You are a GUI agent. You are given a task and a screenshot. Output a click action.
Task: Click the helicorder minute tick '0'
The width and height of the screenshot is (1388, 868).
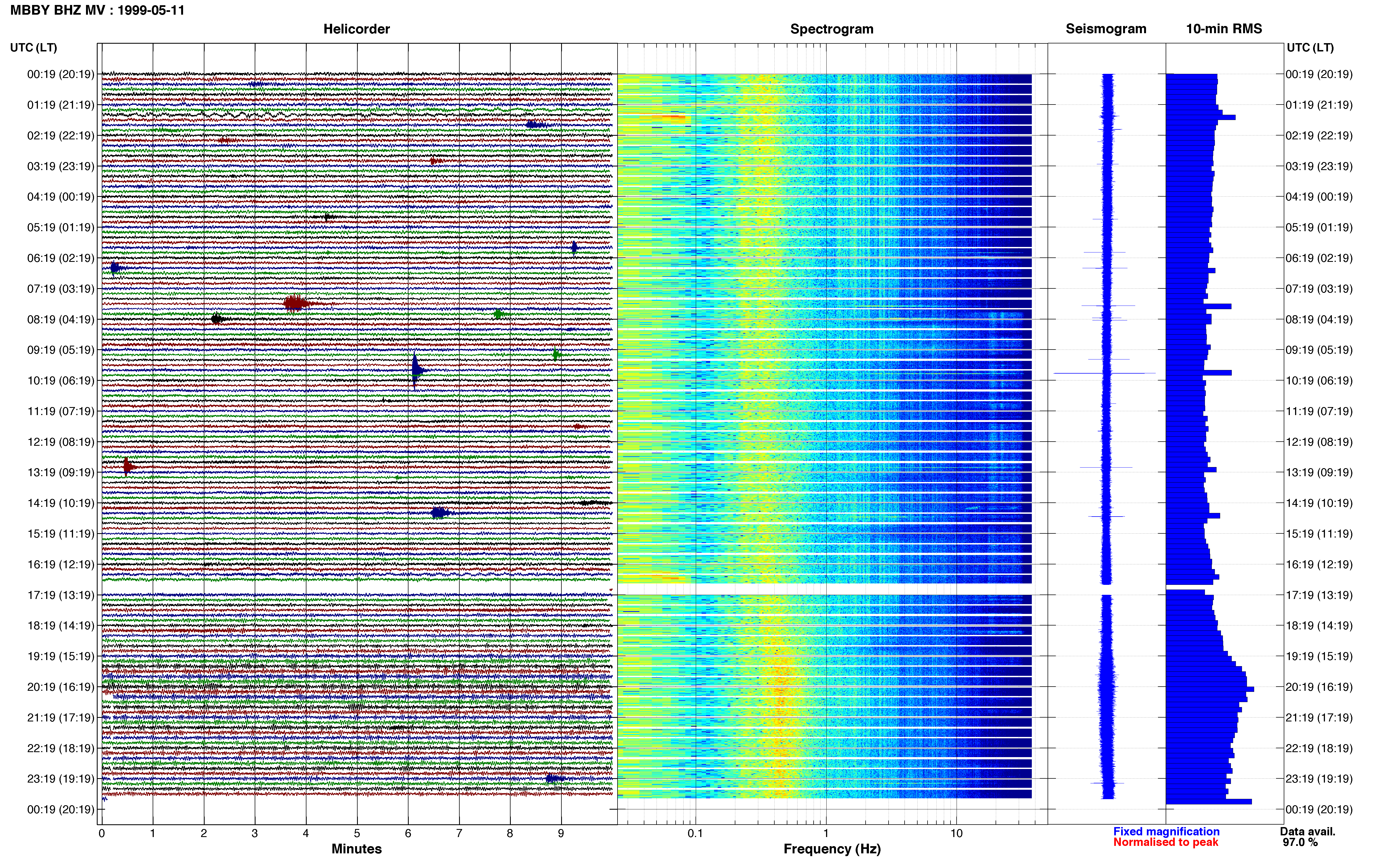tap(101, 833)
